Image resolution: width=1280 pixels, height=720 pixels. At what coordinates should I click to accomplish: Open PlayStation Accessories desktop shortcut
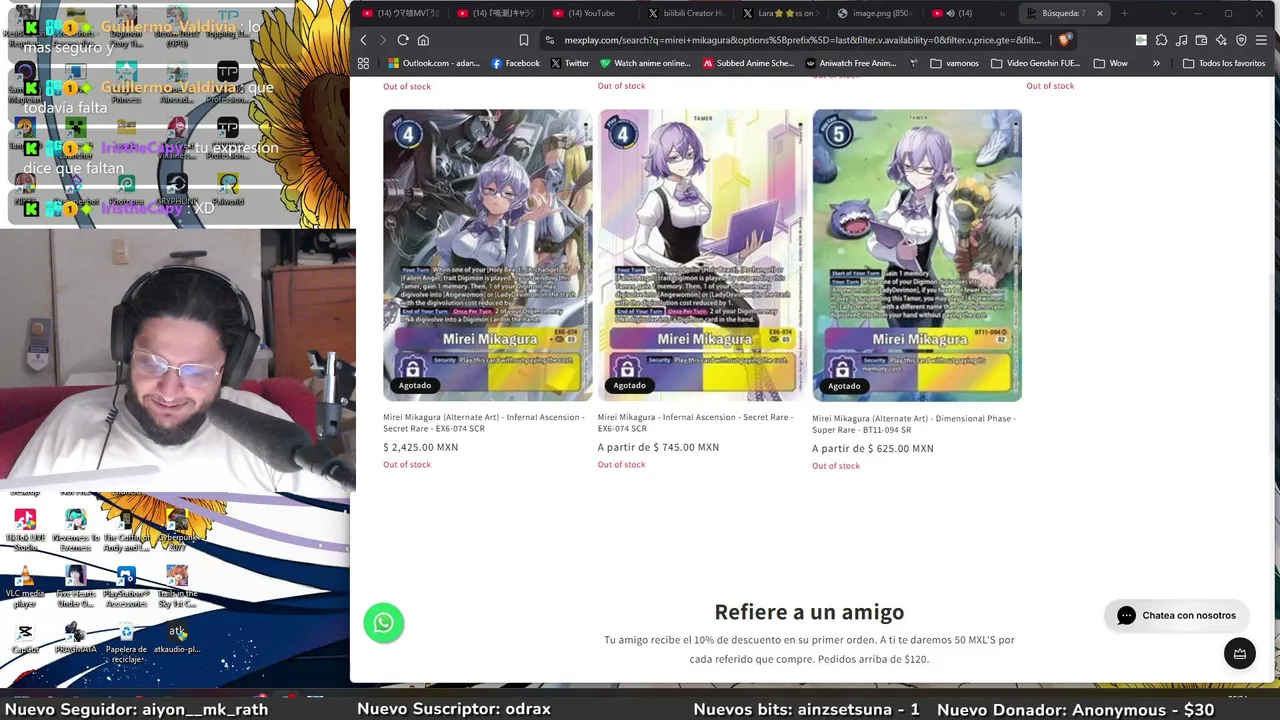coord(126,586)
